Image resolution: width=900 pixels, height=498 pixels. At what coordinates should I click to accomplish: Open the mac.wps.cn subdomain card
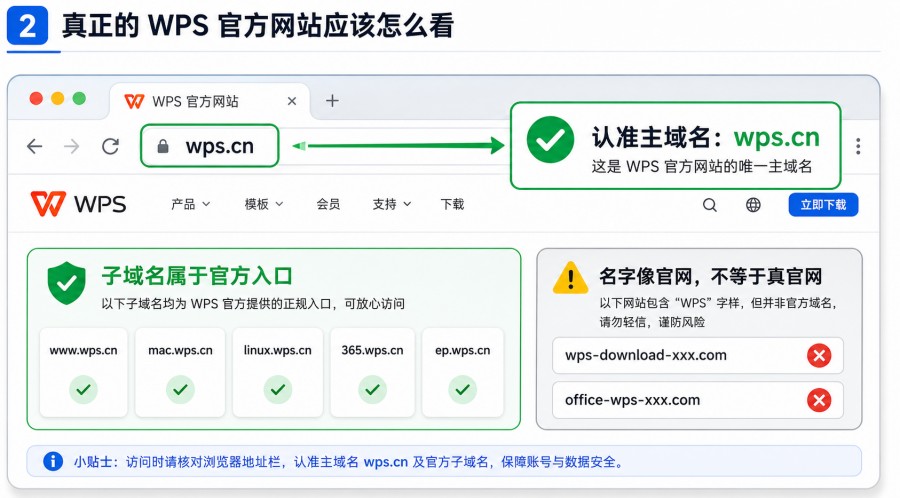point(180,372)
